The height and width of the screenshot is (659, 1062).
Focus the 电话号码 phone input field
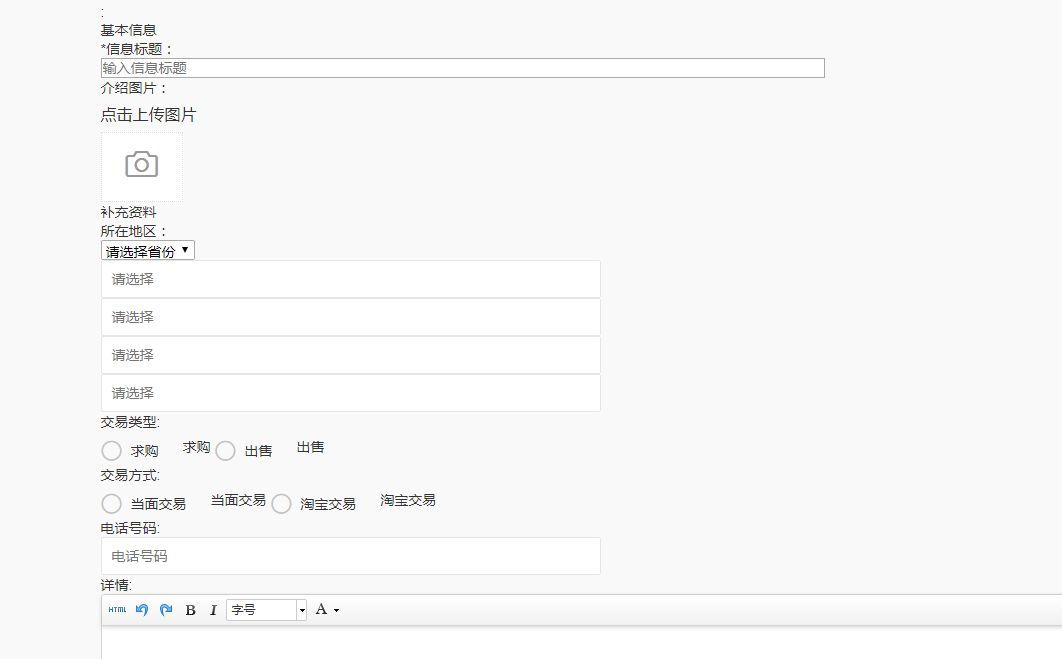[350, 556]
